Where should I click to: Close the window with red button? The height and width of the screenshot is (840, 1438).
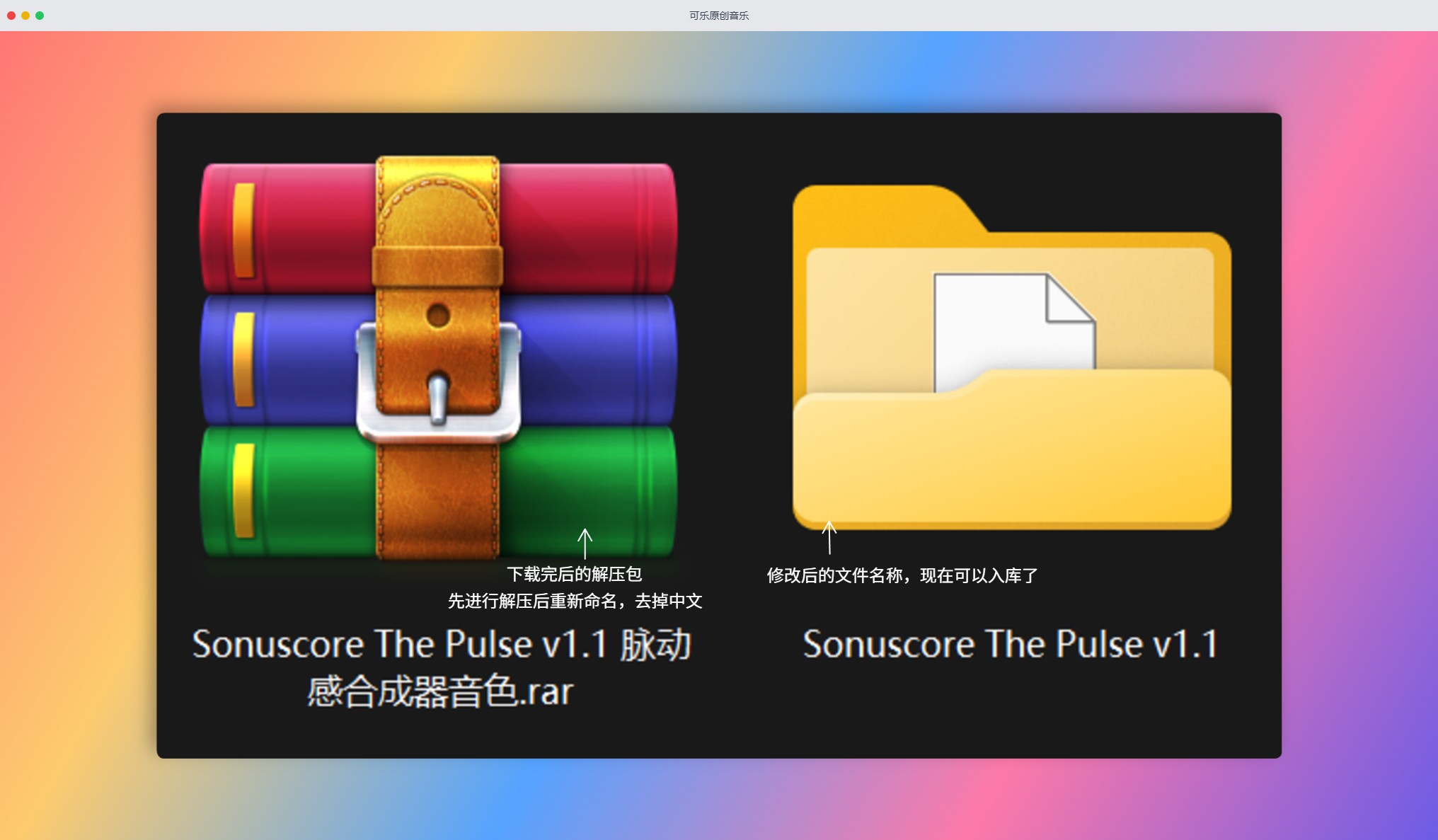(x=11, y=16)
